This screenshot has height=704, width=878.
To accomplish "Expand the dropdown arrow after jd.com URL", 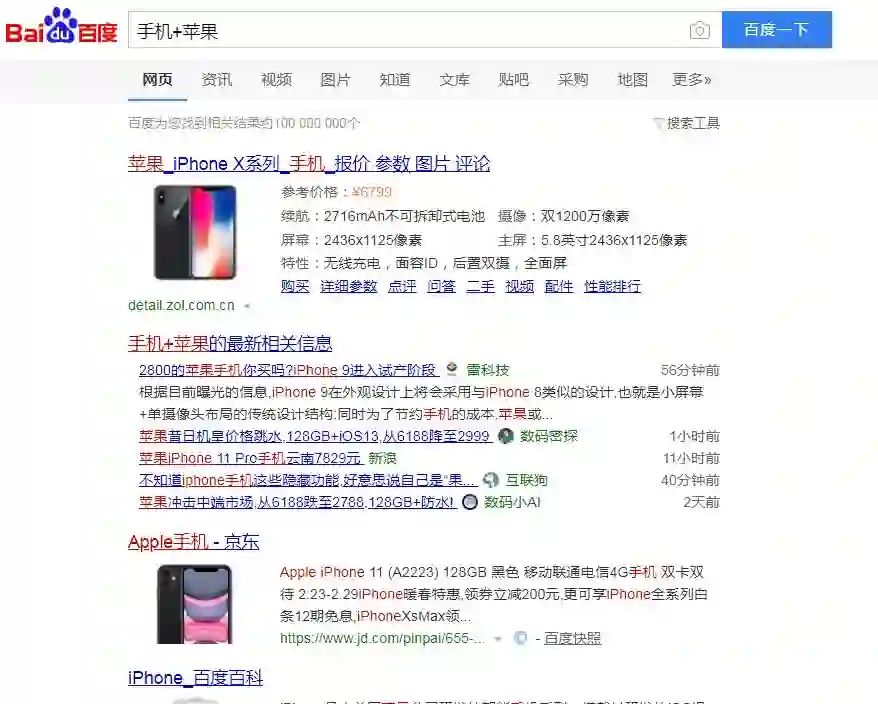I will coord(497,638).
